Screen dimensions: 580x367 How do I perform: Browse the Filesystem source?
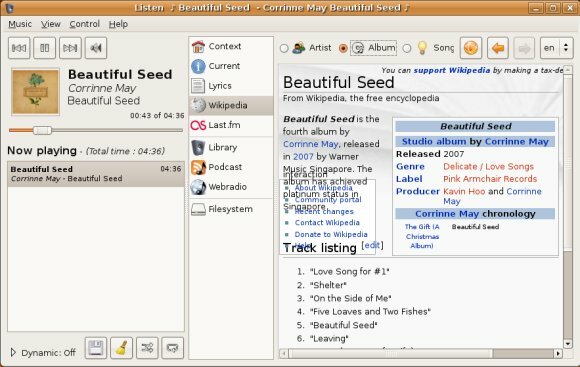pyautogui.click(x=231, y=209)
